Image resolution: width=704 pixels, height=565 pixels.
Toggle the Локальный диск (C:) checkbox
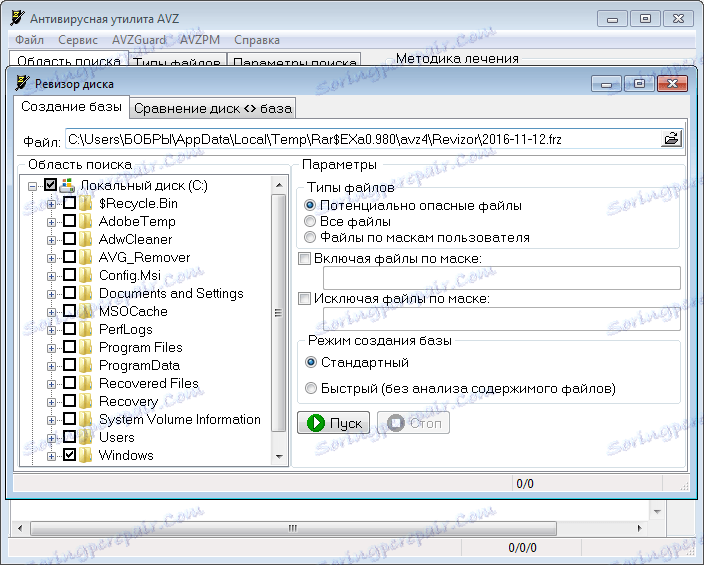click(x=50, y=185)
